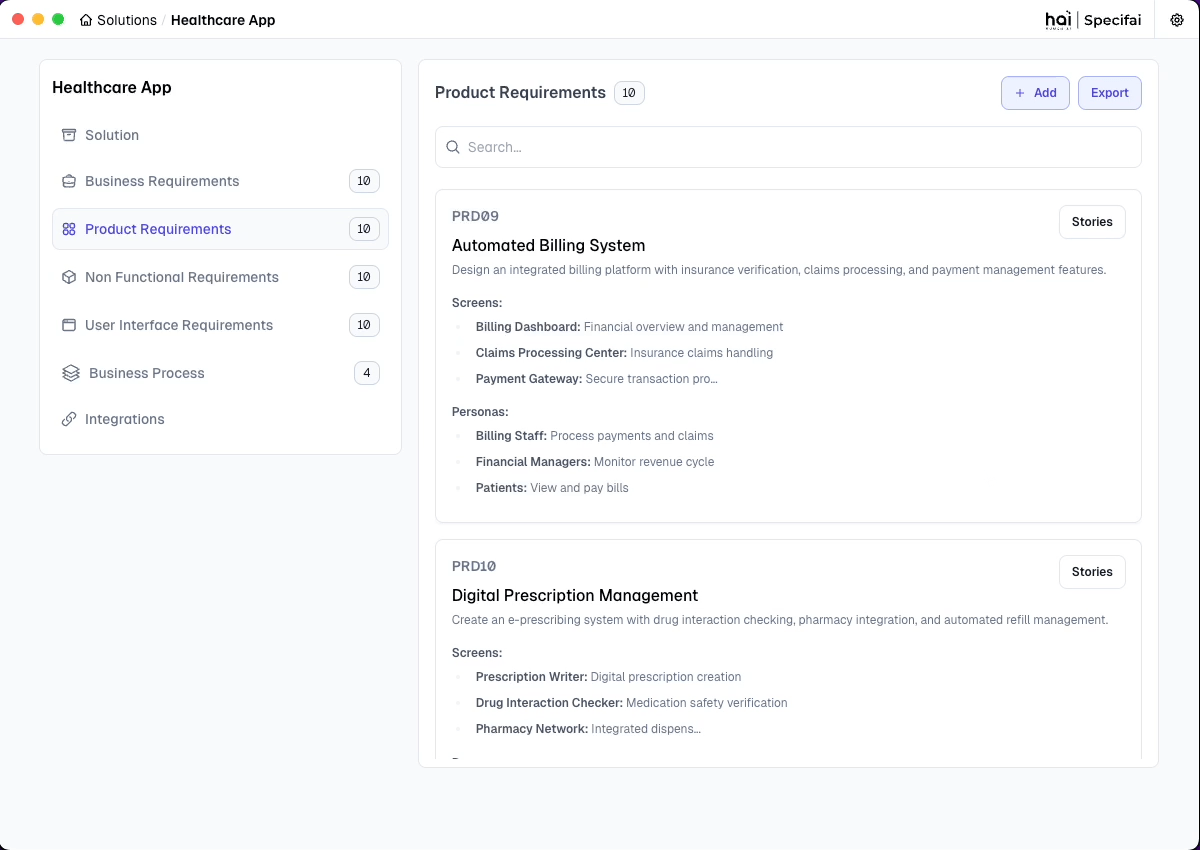Click the Product Requirements header count badge
This screenshot has width=1200, height=850.
629,93
